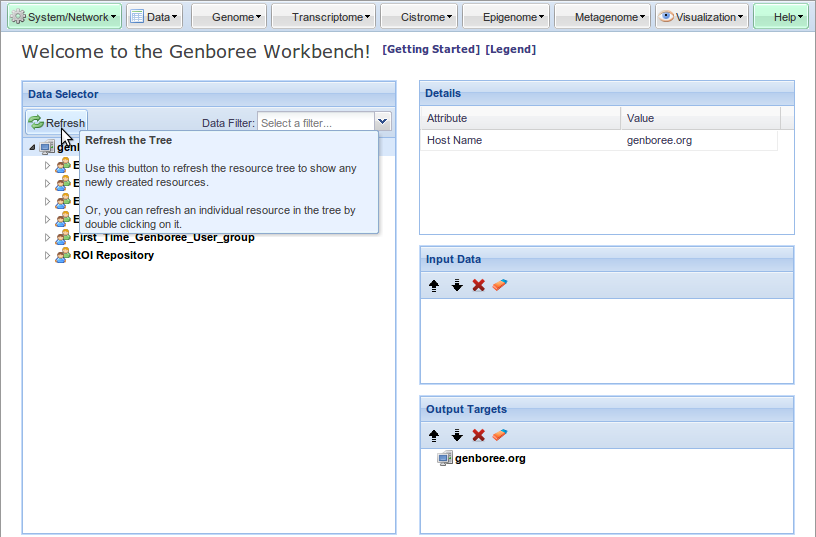Click the Data Filter input field
Viewport: 816px width, 537px height.
pyautogui.click(x=315, y=122)
